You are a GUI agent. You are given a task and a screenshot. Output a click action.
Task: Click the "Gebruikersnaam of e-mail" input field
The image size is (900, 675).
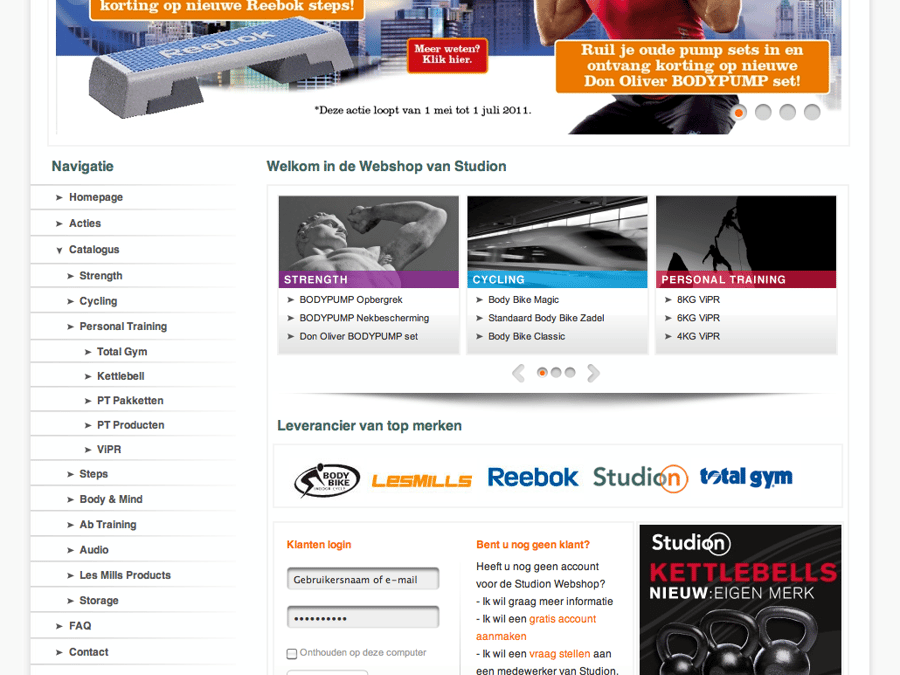tap(362, 578)
